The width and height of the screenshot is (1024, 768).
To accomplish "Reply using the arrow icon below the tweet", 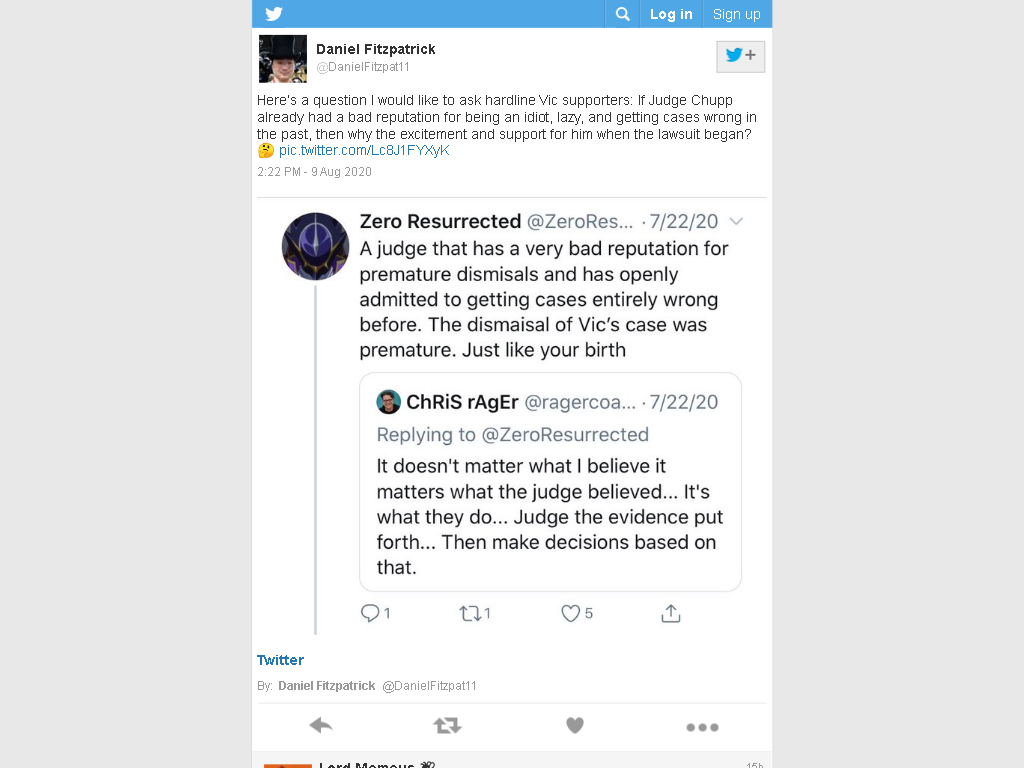I will coord(321,726).
